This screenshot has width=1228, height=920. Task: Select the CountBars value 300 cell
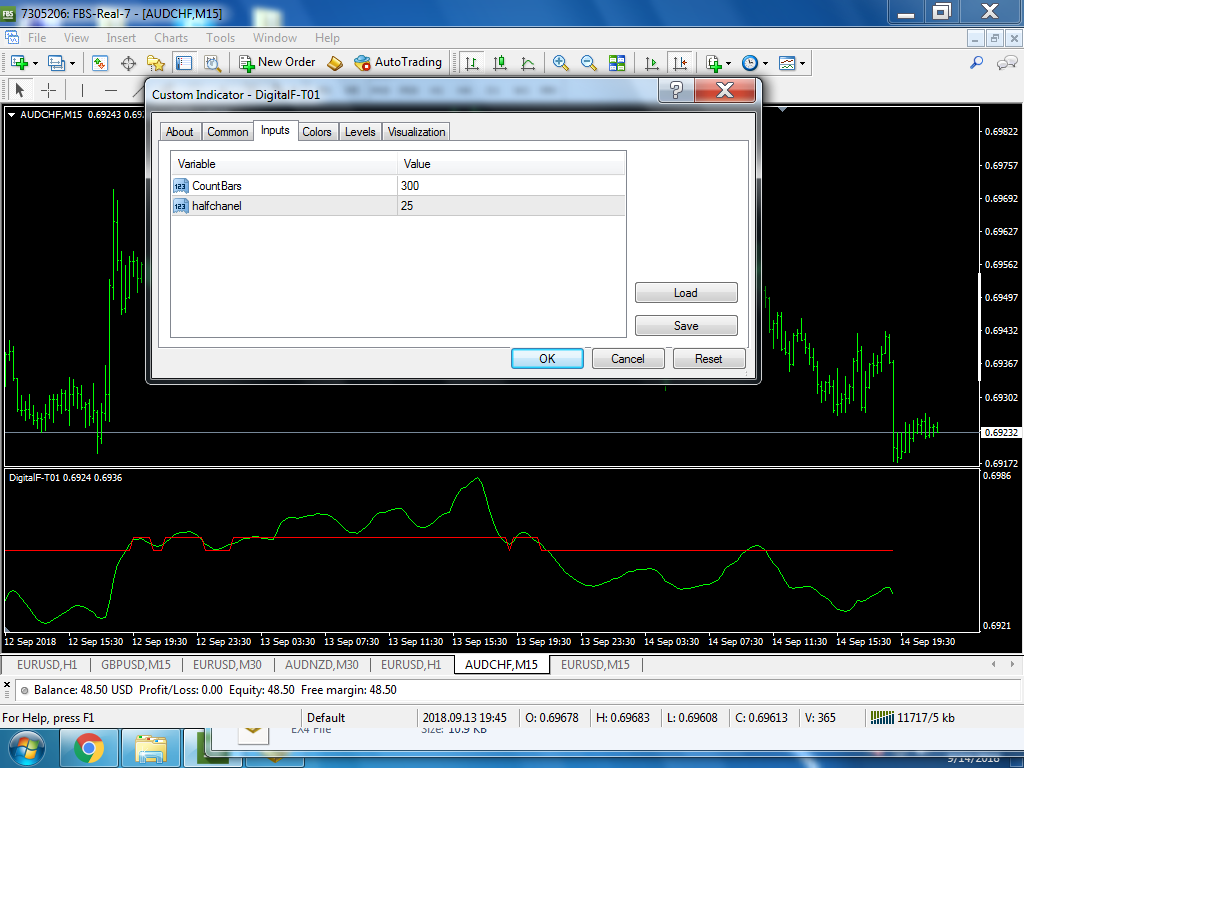coord(511,186)
